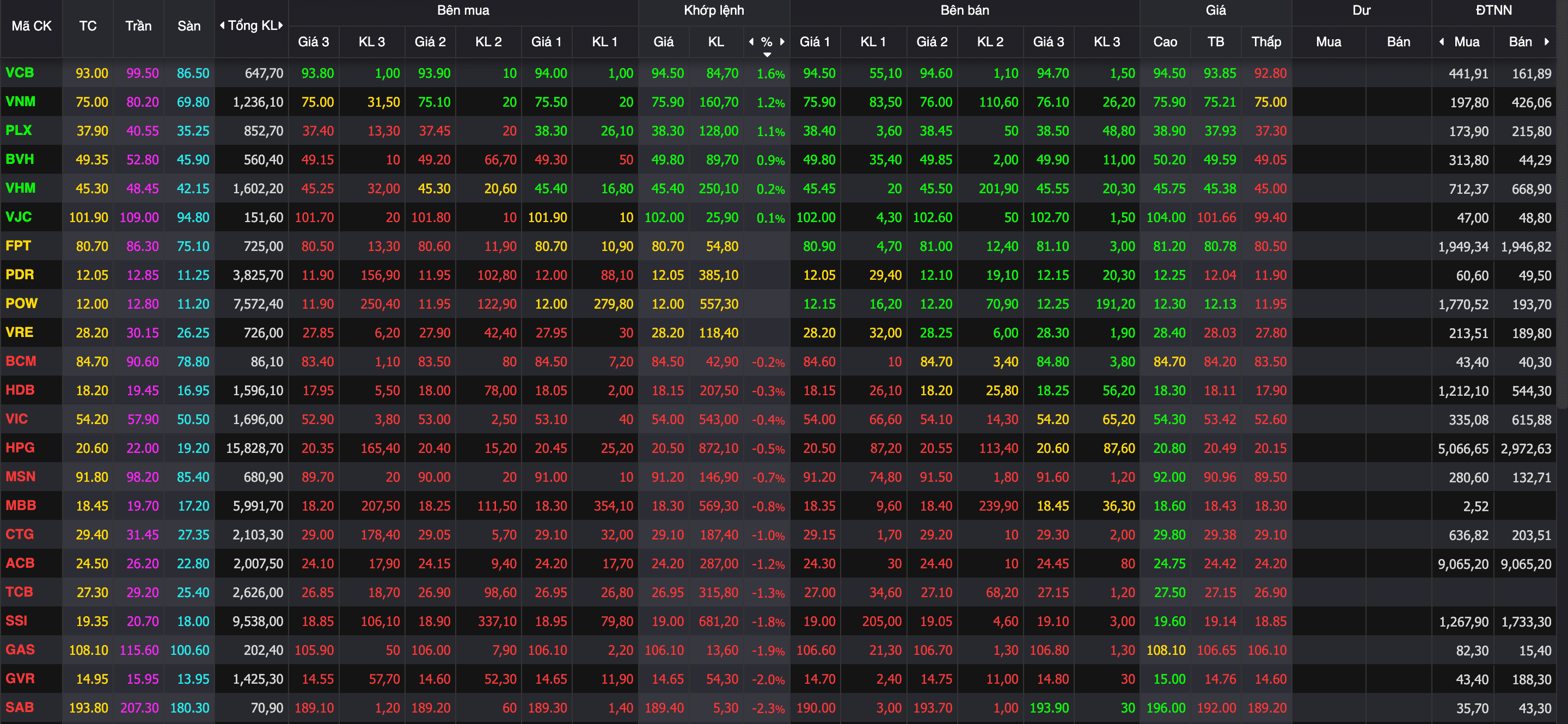Screen dimensions: 1568x724
Task: Click the Thấp price header
Action: click(x=1266, y=41)
